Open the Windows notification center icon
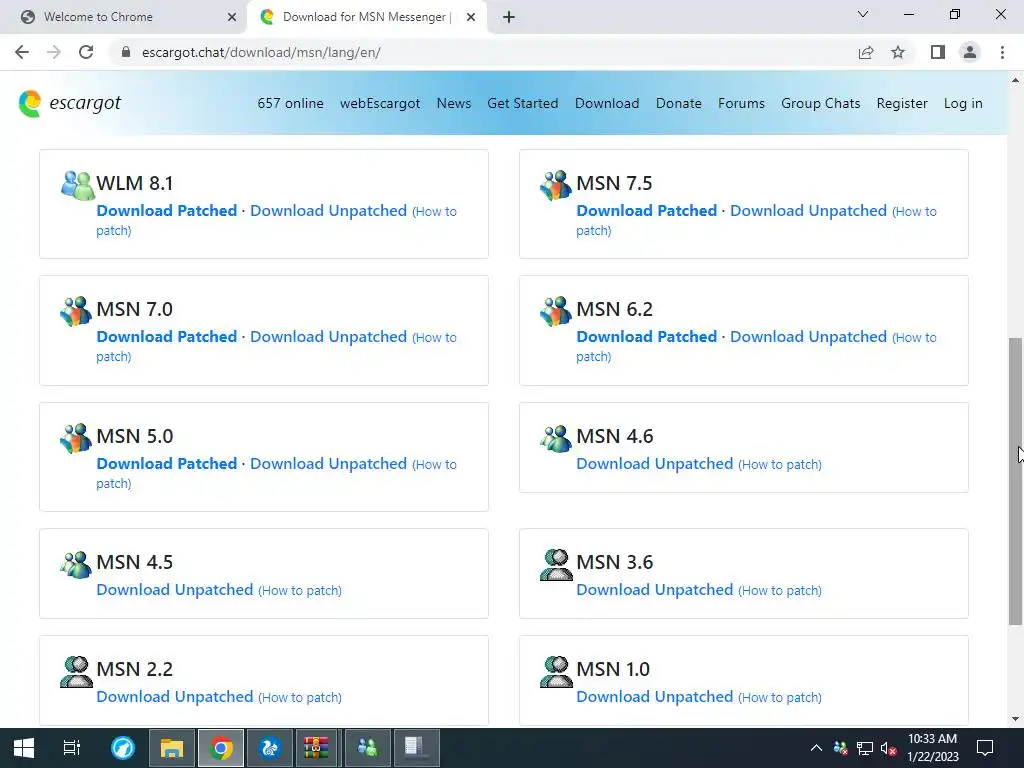Image resolution: width=1024 pixels, height=768 pixels. [985, 748]
